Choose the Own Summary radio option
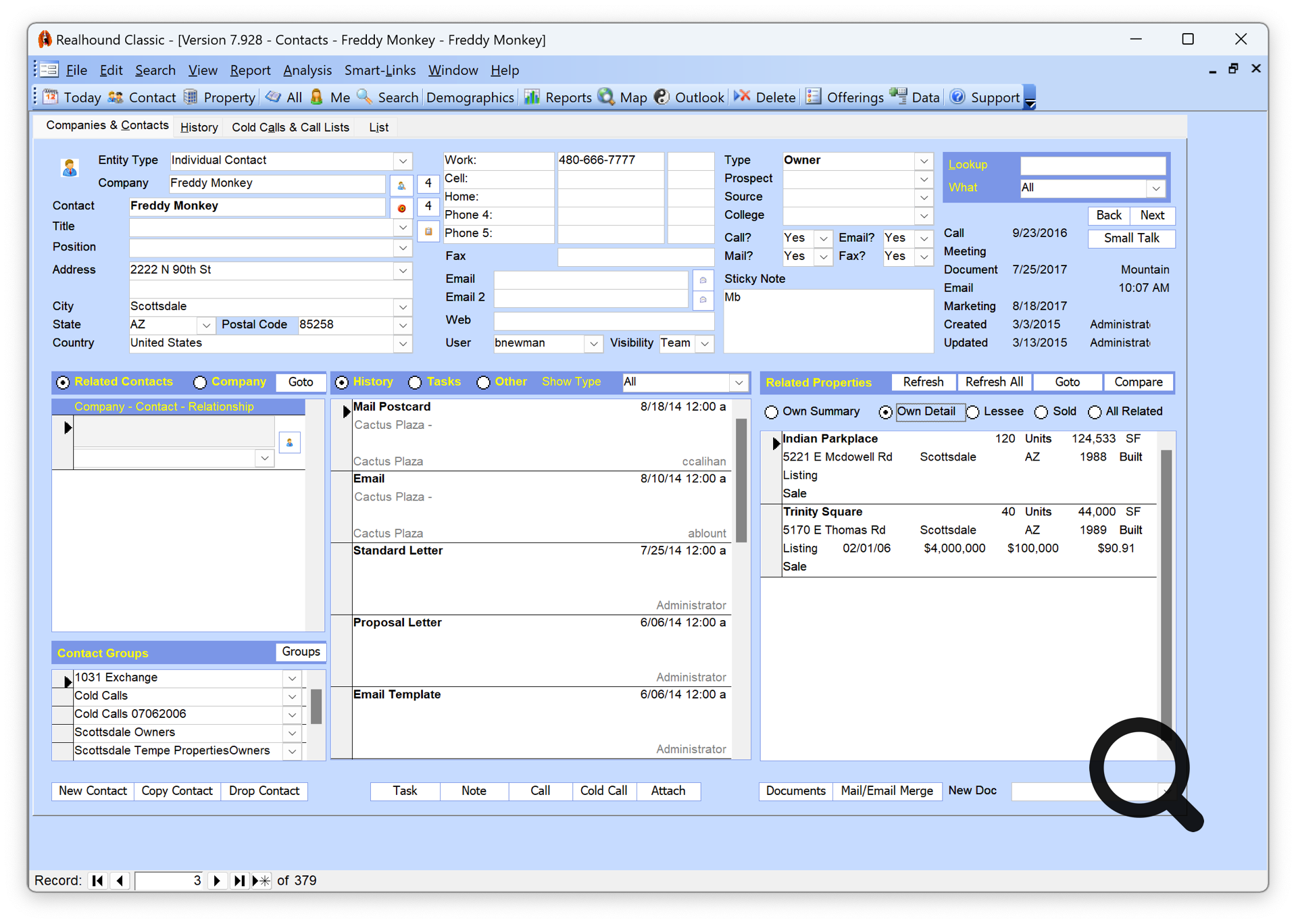This screenshot has width=1296, height=924. pyautogui.click(x=772, y=412)
